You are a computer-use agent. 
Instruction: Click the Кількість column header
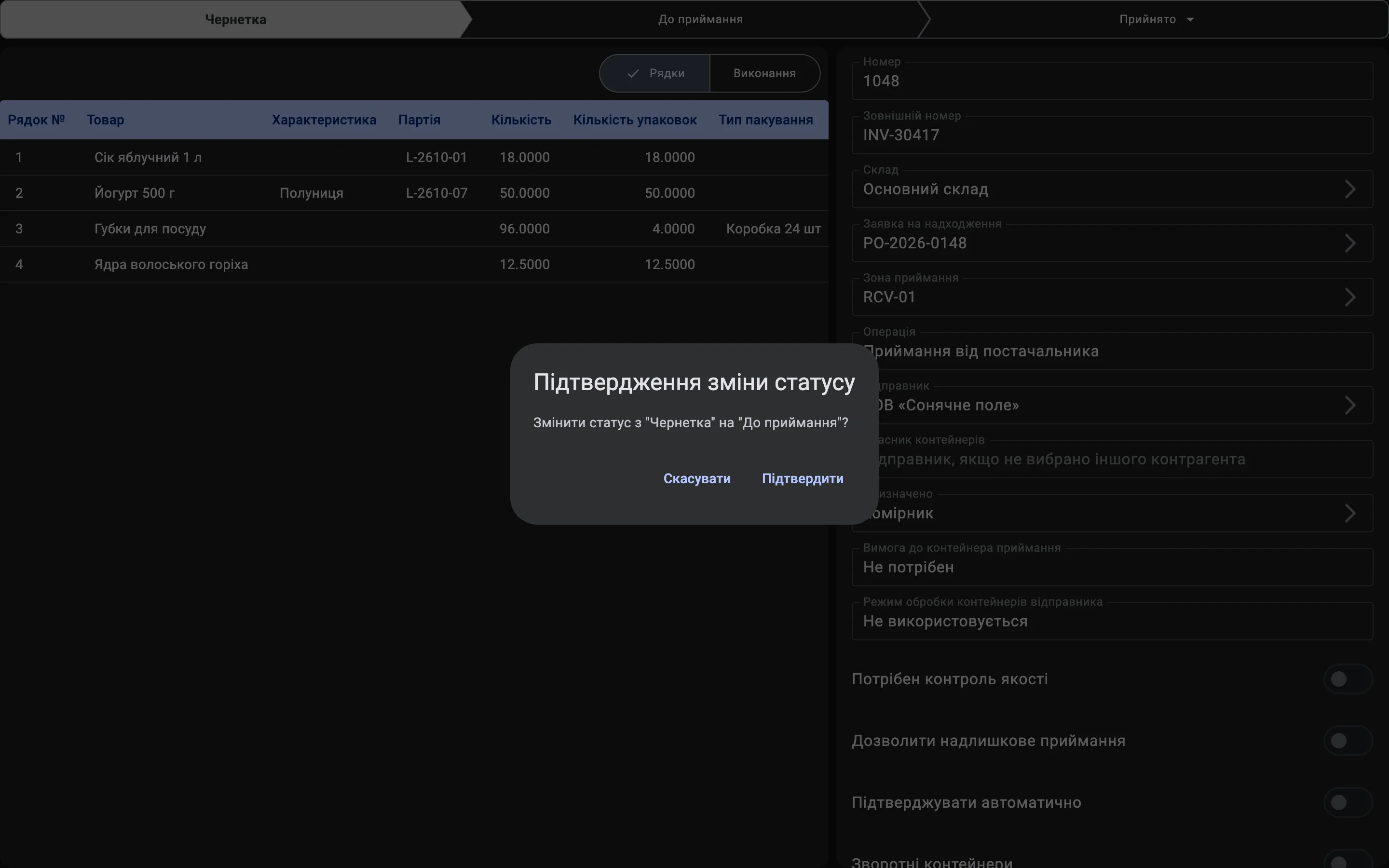[521, 120]
